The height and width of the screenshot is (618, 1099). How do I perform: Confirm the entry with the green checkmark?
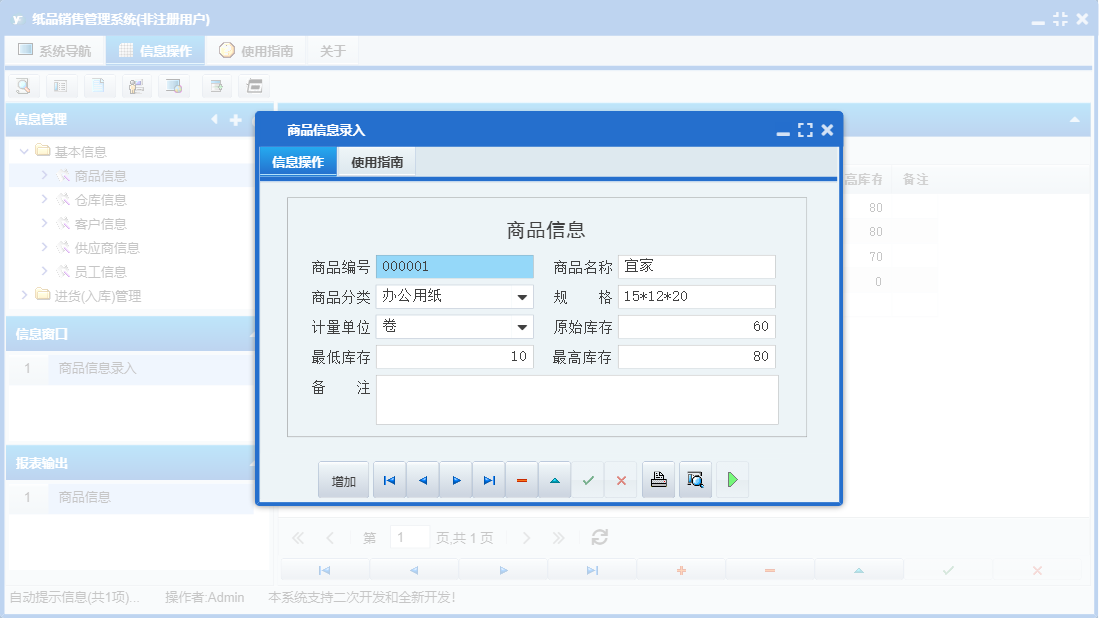coord(588,479)
